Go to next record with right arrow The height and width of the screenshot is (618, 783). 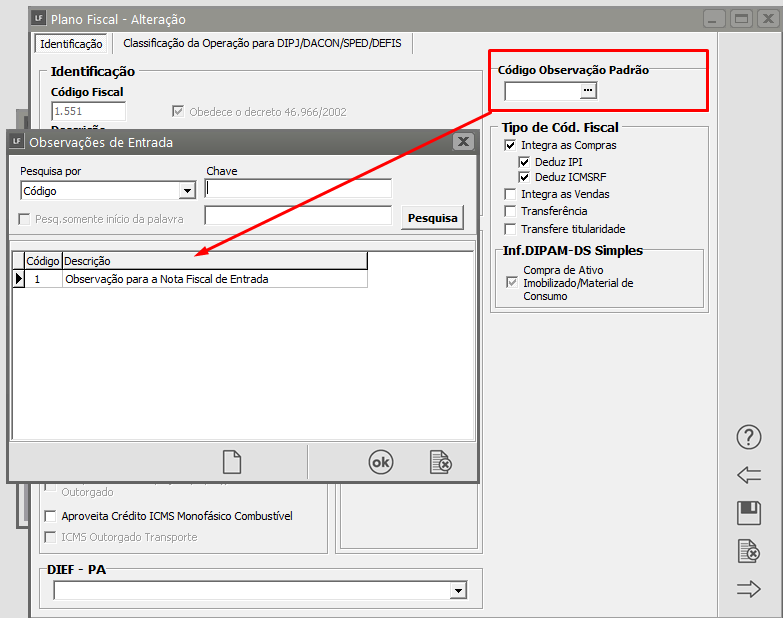pos(748,589)
